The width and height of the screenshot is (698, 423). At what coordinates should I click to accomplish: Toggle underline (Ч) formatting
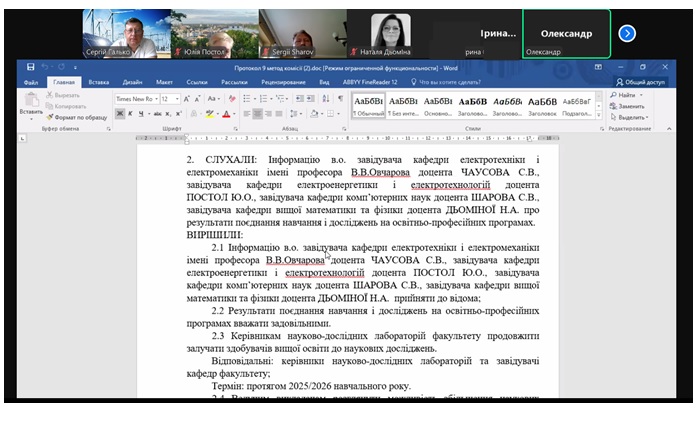(x=141, y=114)
